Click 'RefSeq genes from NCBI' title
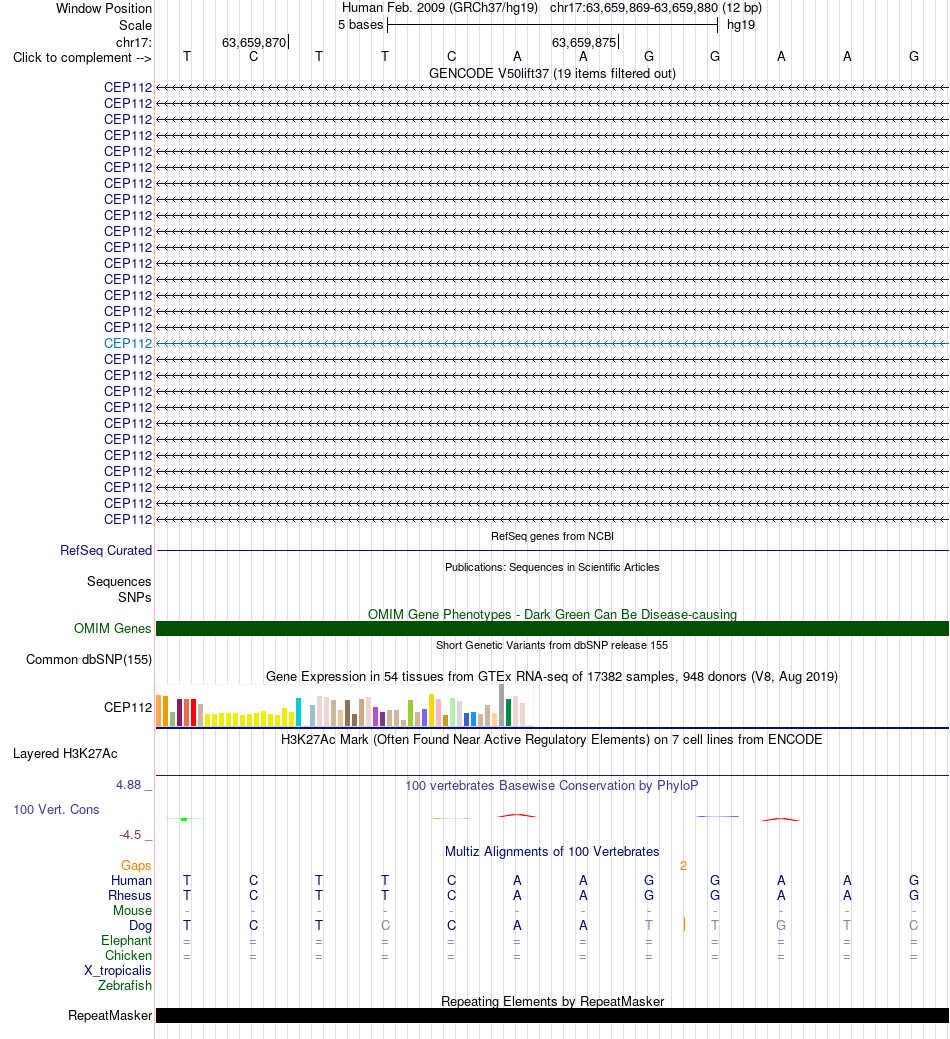The width and height of the screenshot is (950, 1039). 552,536
